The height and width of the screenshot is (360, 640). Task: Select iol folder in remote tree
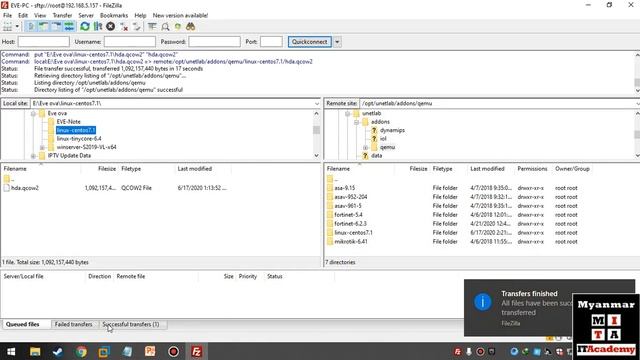[383, 139]
